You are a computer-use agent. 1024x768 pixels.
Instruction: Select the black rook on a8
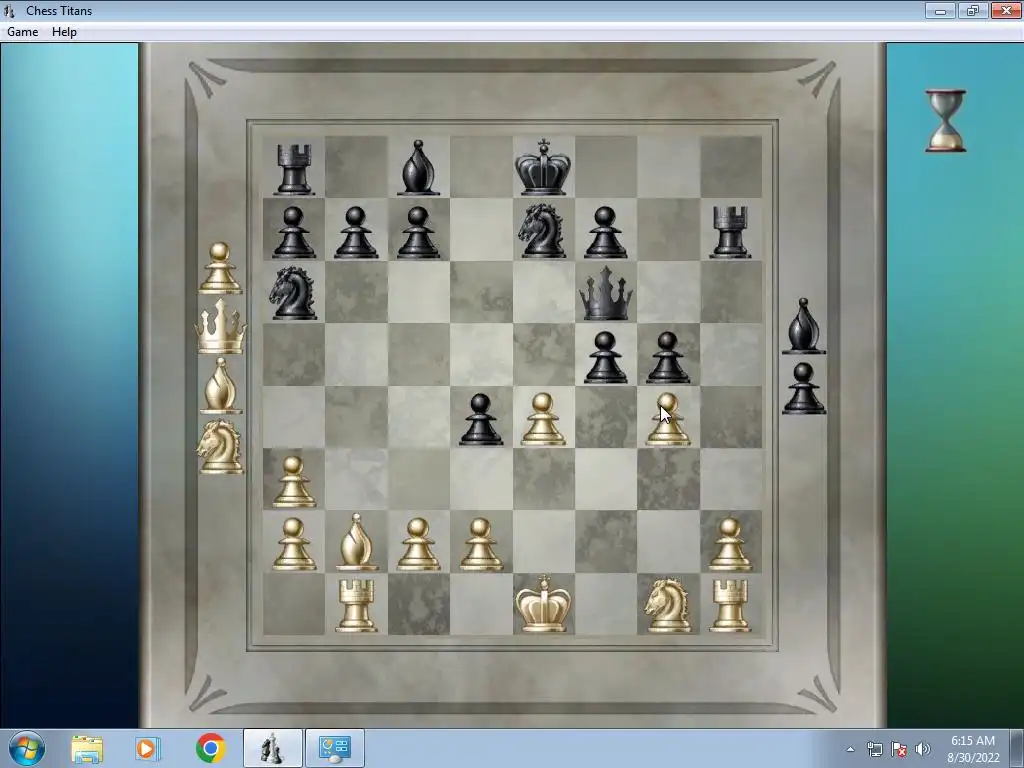pyautogui.click(x=293, y=170)
